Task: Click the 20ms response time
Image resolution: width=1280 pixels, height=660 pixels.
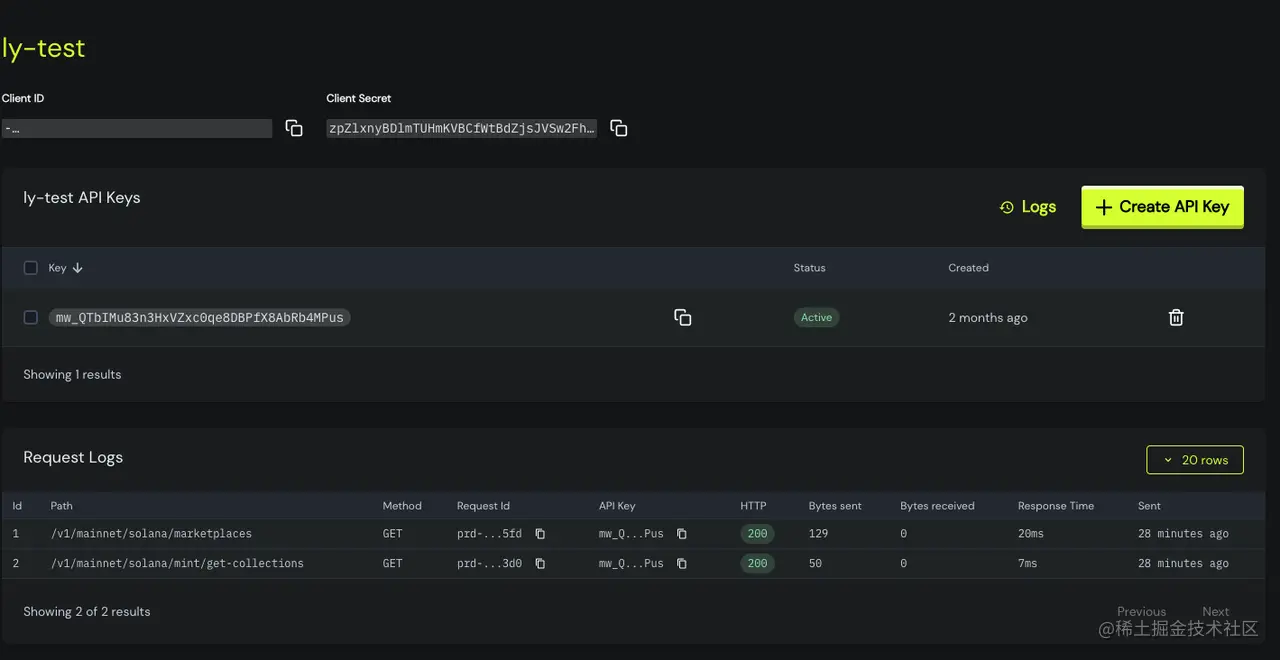Action: click(x=1031, y=534)
